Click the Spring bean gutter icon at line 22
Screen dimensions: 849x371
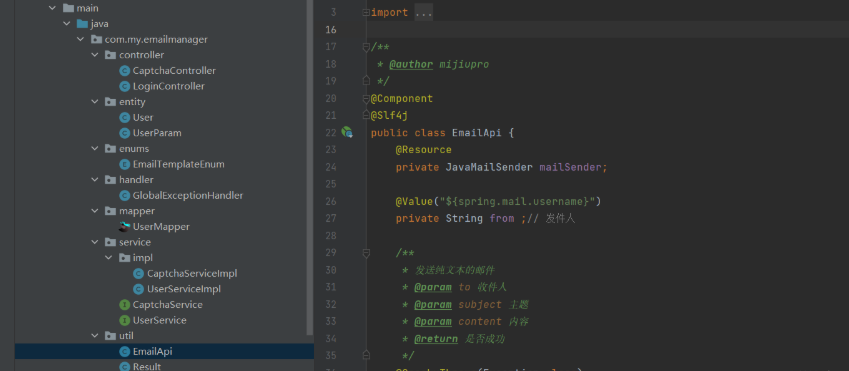click(347, 132)
